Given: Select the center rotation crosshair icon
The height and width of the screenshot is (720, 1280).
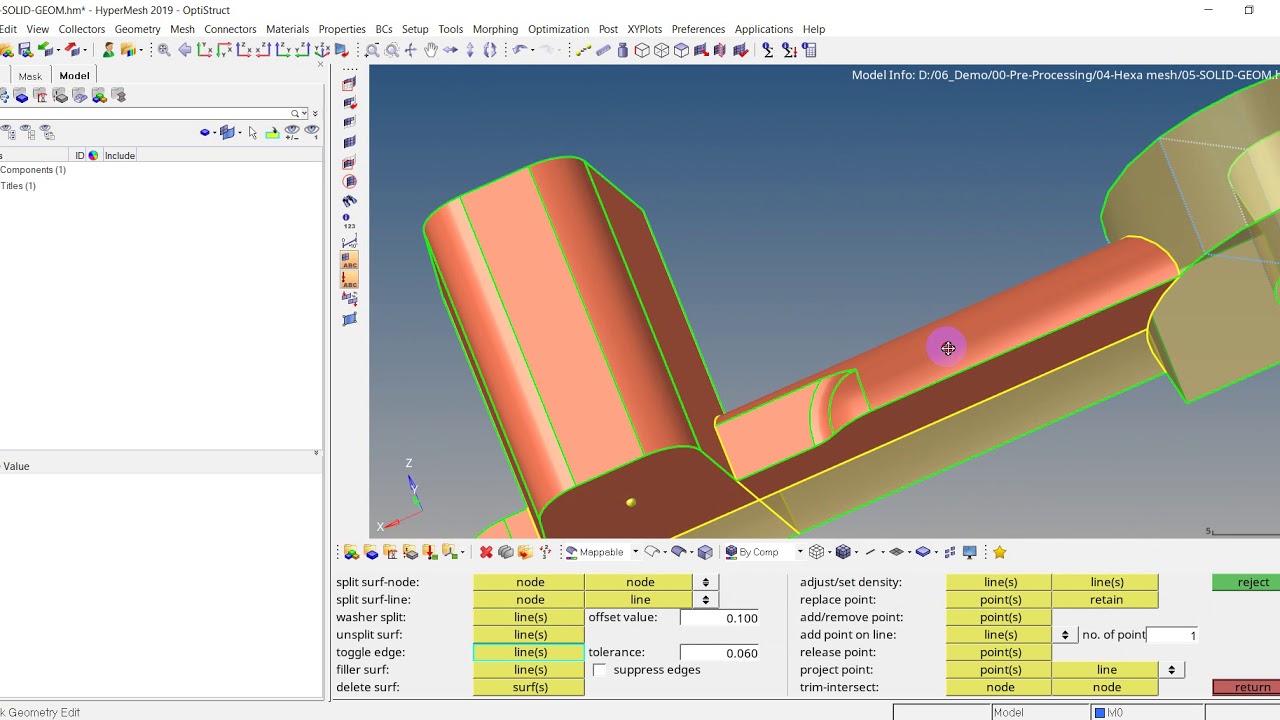Looking at the screenshot, I should (411, 50).
